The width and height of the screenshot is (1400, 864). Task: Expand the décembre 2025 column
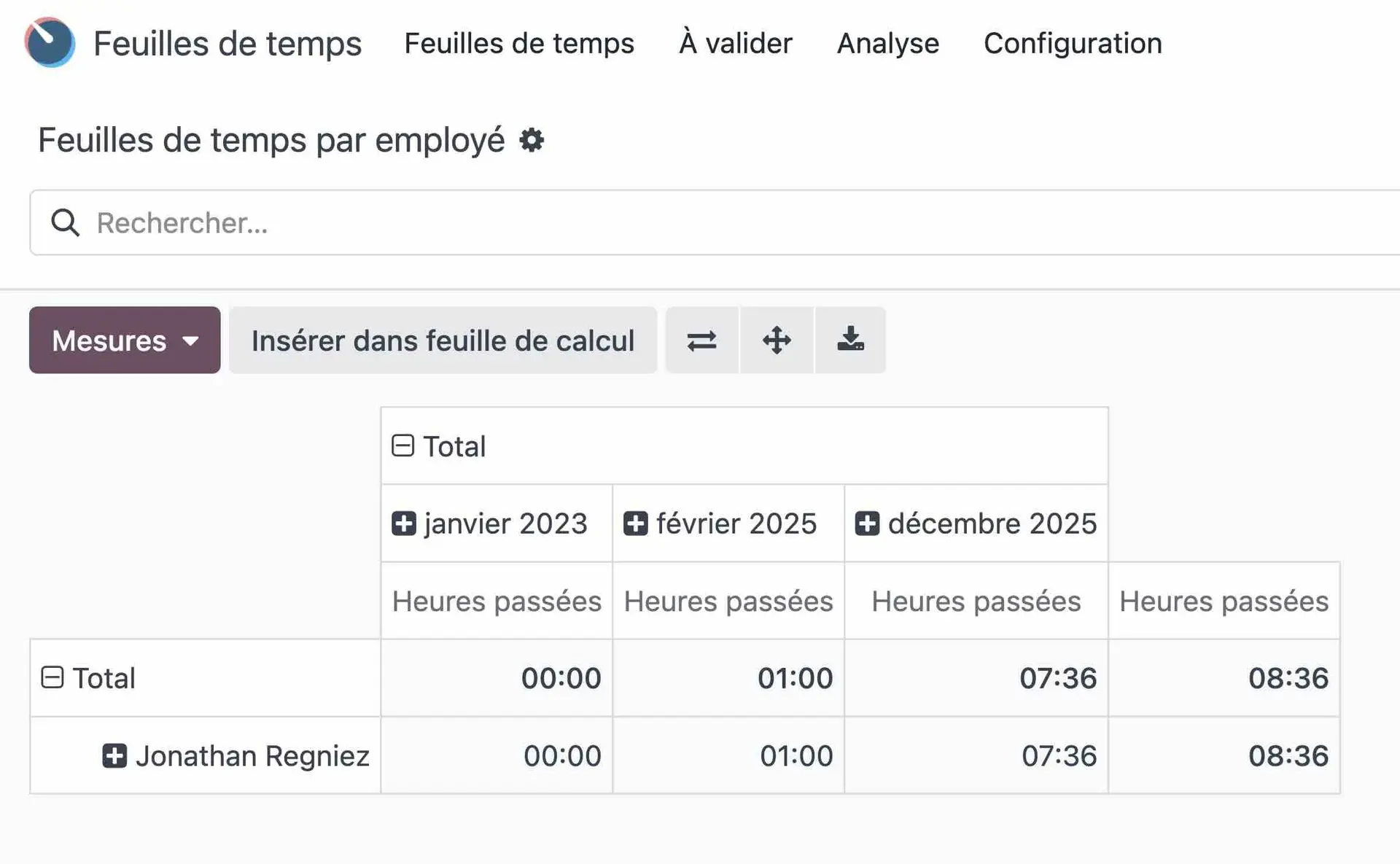(867, 524)
